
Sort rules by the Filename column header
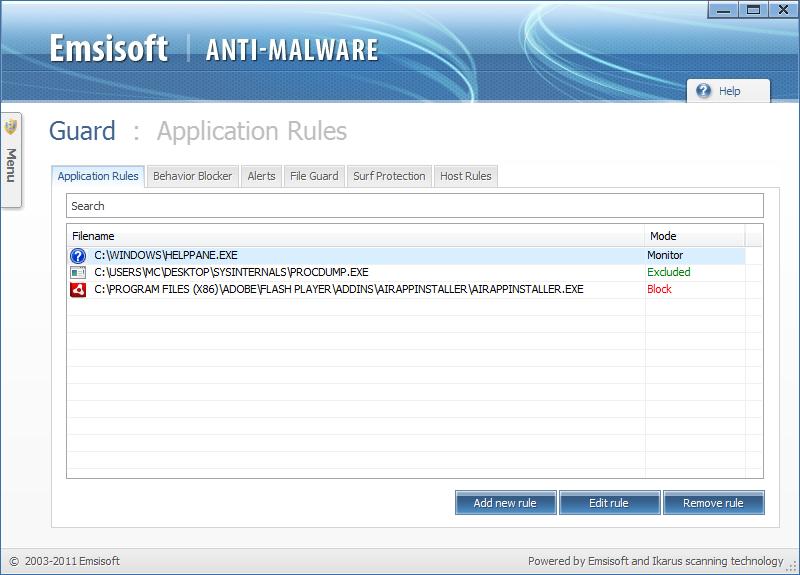point(356,236)
